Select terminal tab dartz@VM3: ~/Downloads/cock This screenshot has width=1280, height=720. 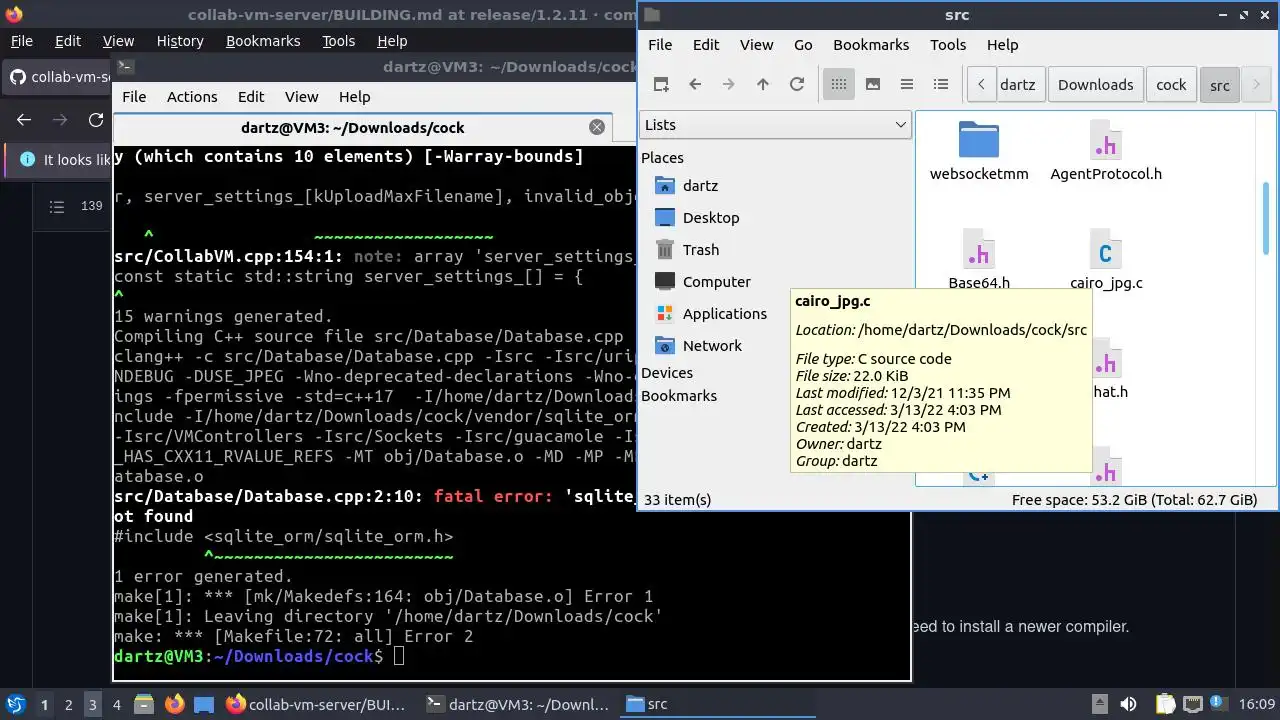(352, 127)
